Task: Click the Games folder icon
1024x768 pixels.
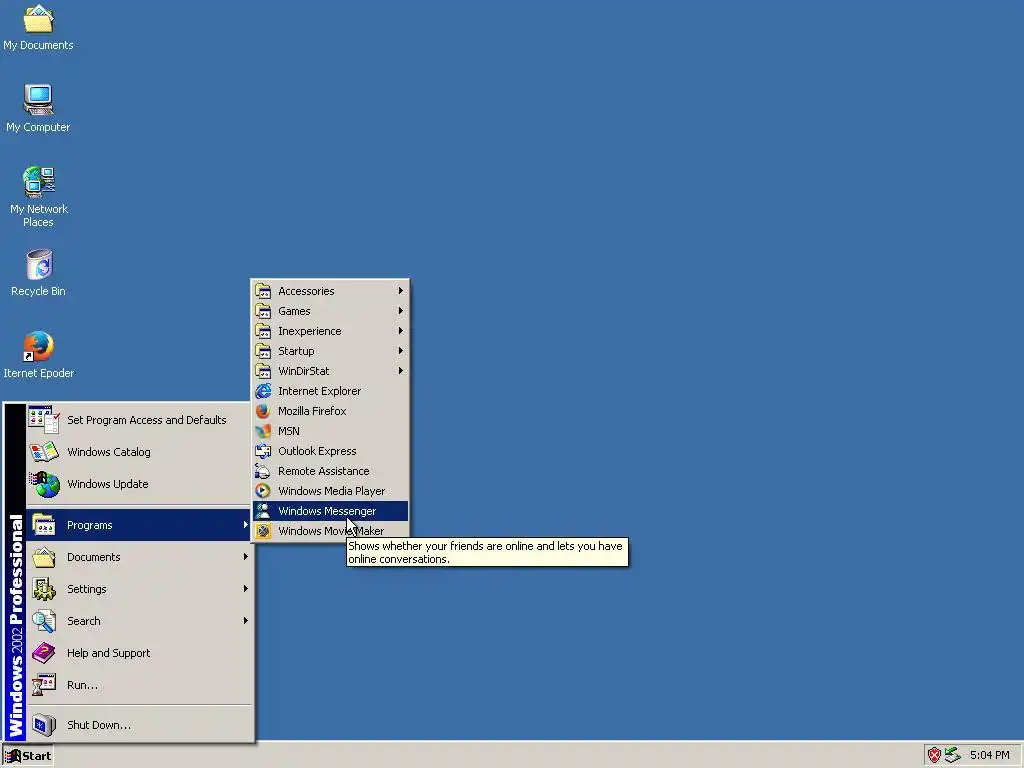Action: [x=263, y=311]
